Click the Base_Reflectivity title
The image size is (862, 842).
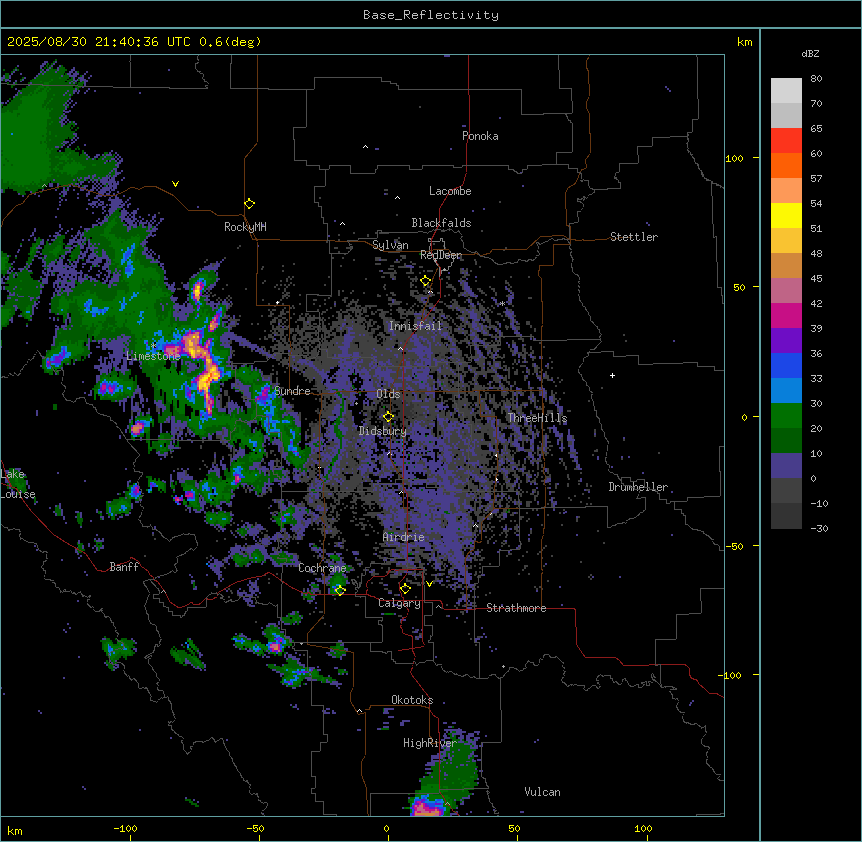click(x=431, y=15)
